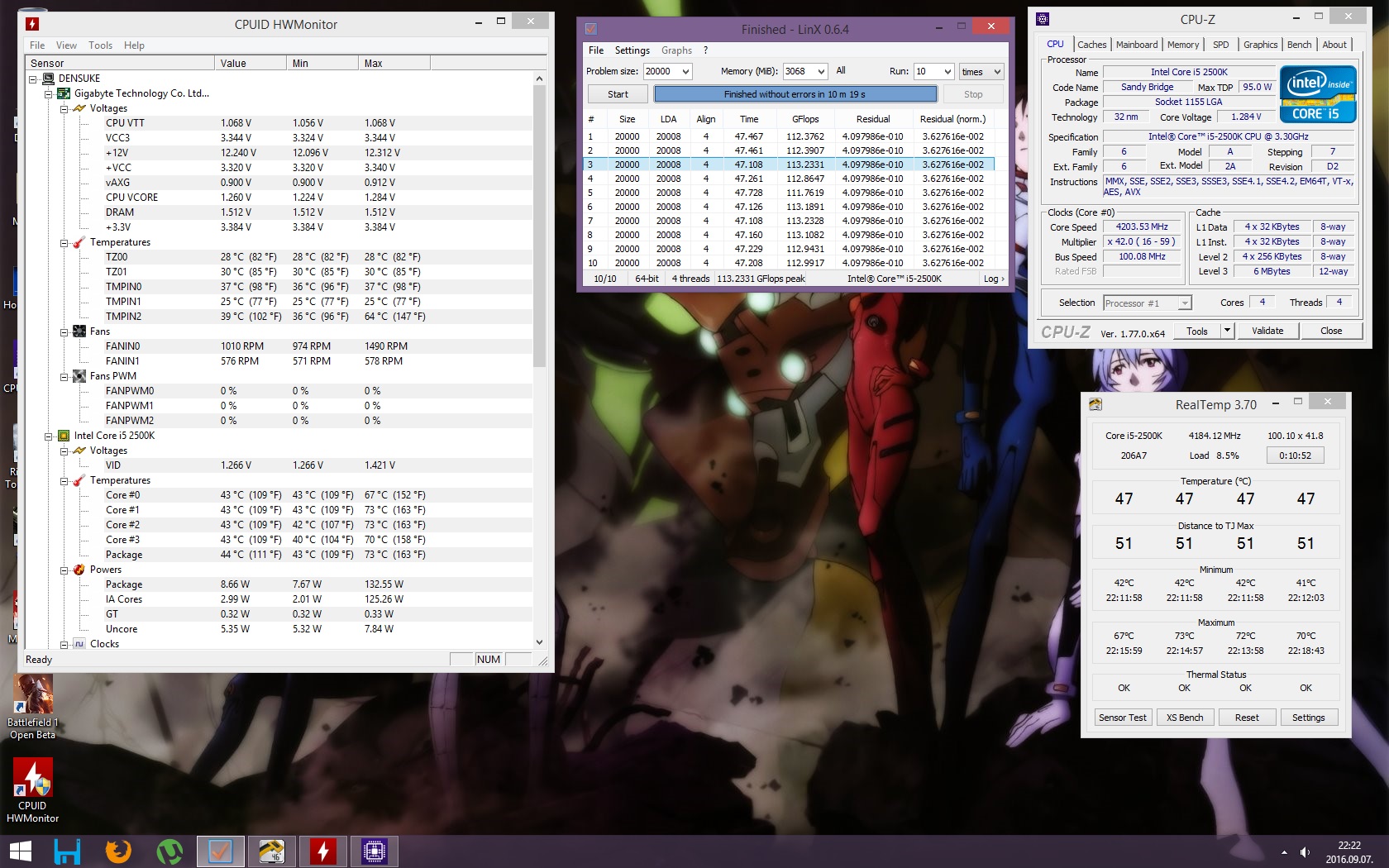Viewport: 1389px width, 868px height.
Task: Click the HWMonitor vertical scrollbar thumb
Action: [539, 226]
